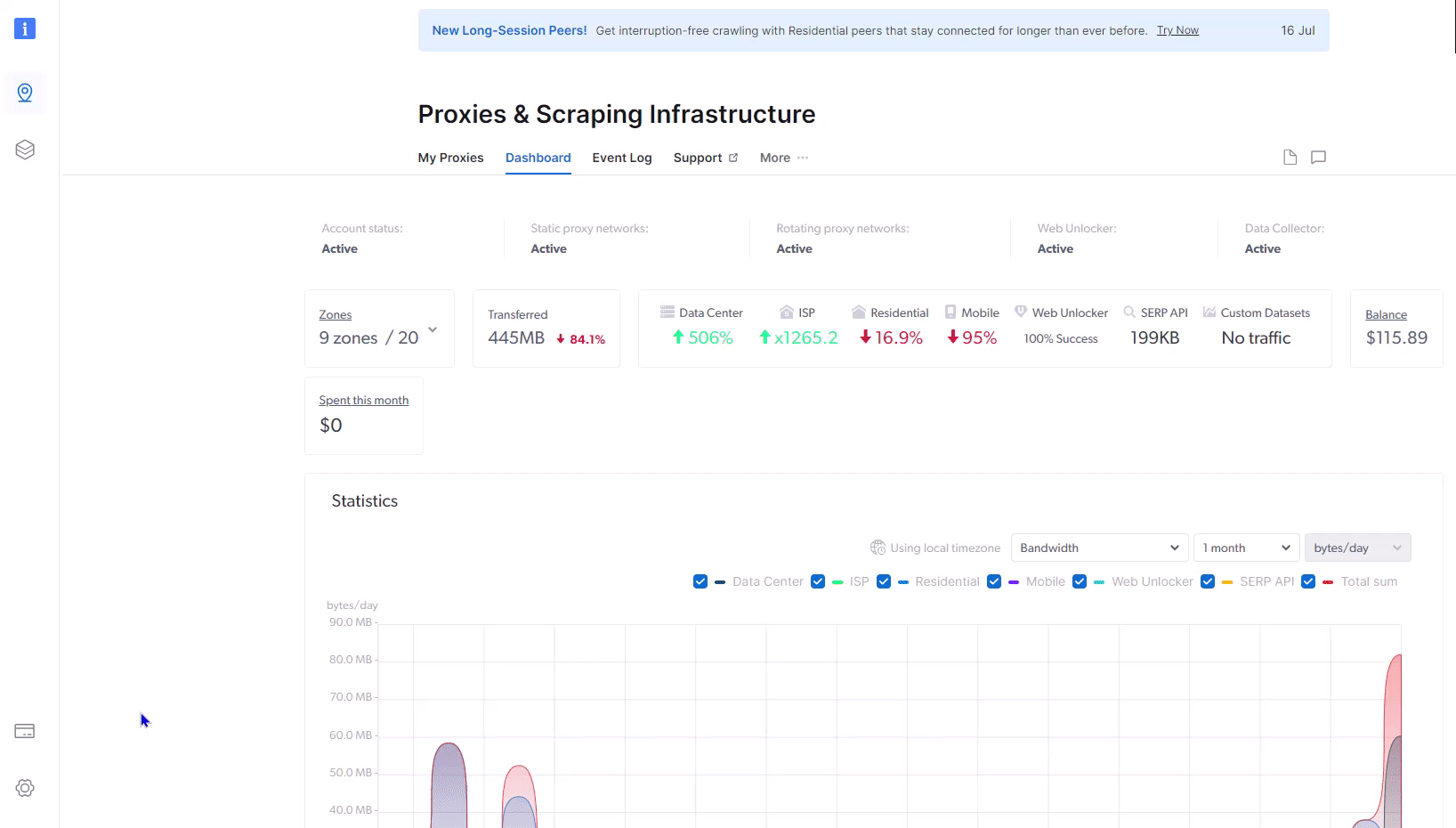Open settings using the gear sidebar icon

click(25, 788)
